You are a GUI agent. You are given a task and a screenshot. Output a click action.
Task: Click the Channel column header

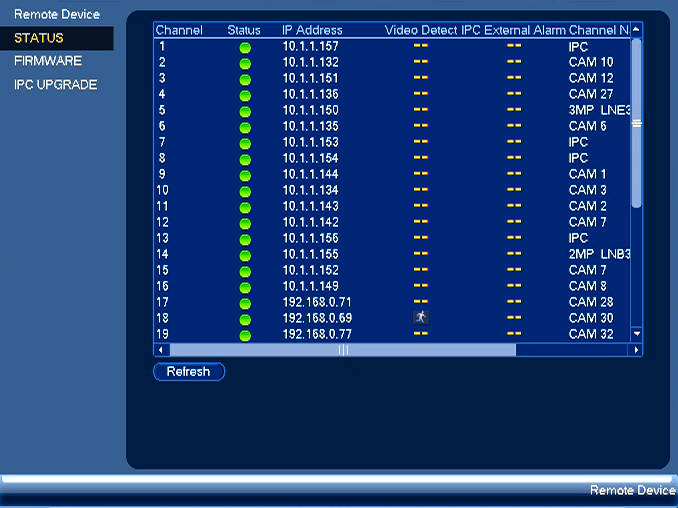[x=179, y=30]
